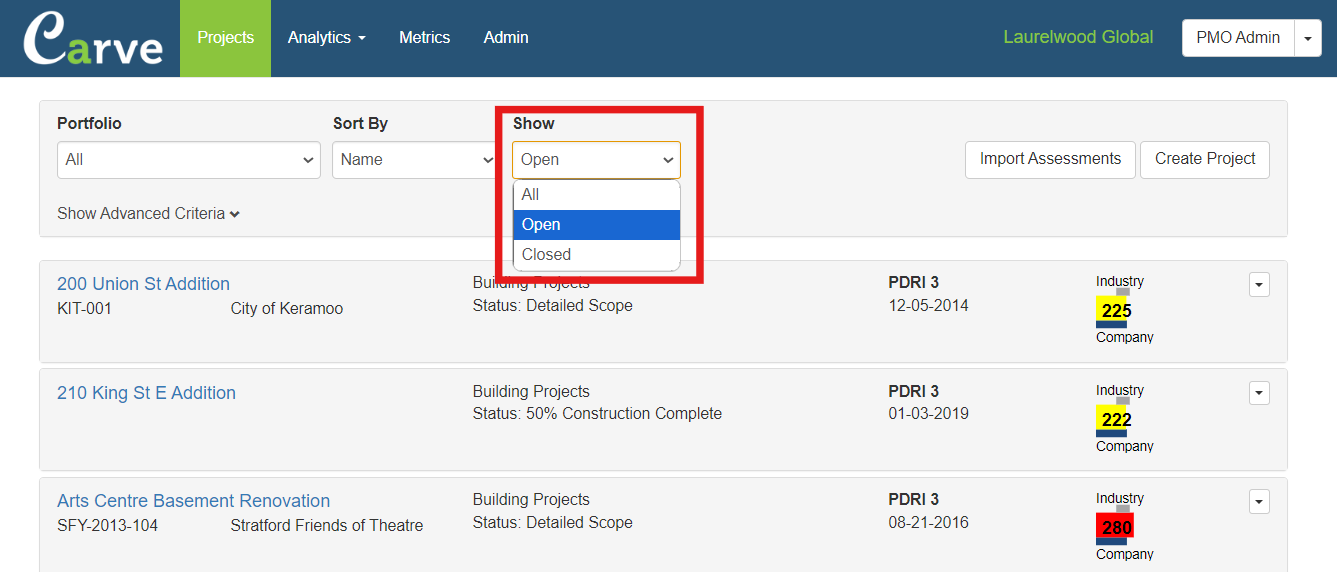This screenshot has width=1337, height=572.
Task: Select Closed in the Show dropdown list
Action: coord(596,254)
